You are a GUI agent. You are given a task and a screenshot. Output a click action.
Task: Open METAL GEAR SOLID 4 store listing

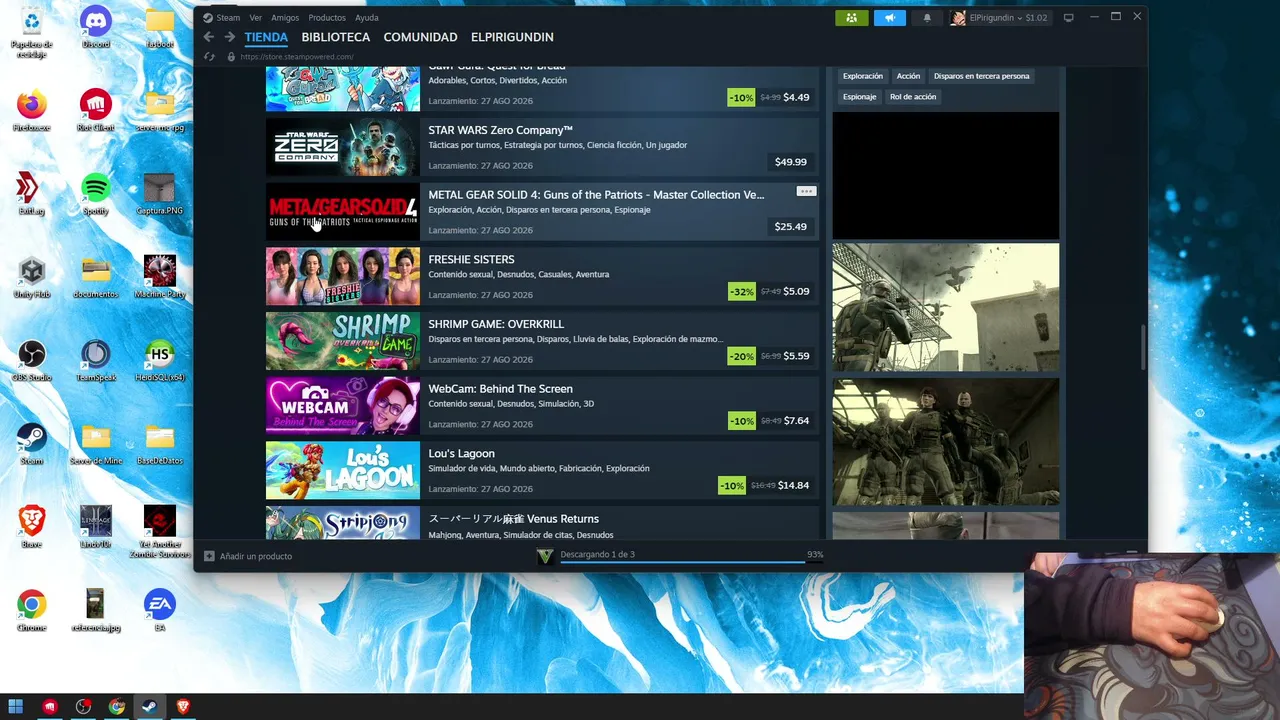pyautogui.click(x=542, y=212)
